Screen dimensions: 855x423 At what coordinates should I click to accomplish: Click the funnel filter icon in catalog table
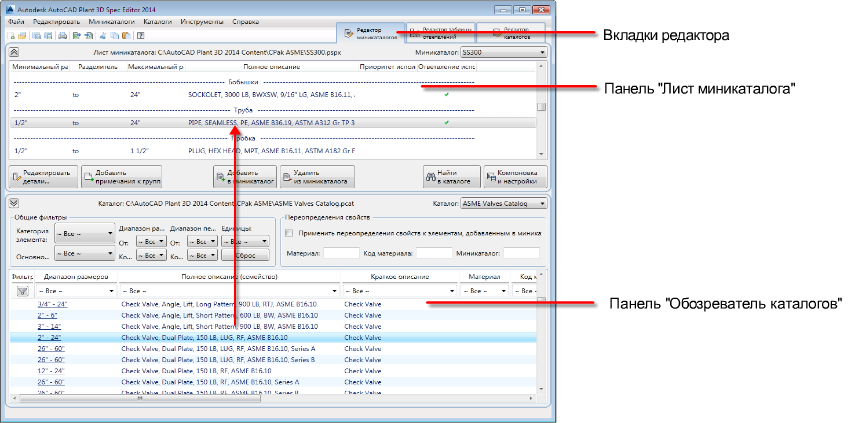point(22,291)
